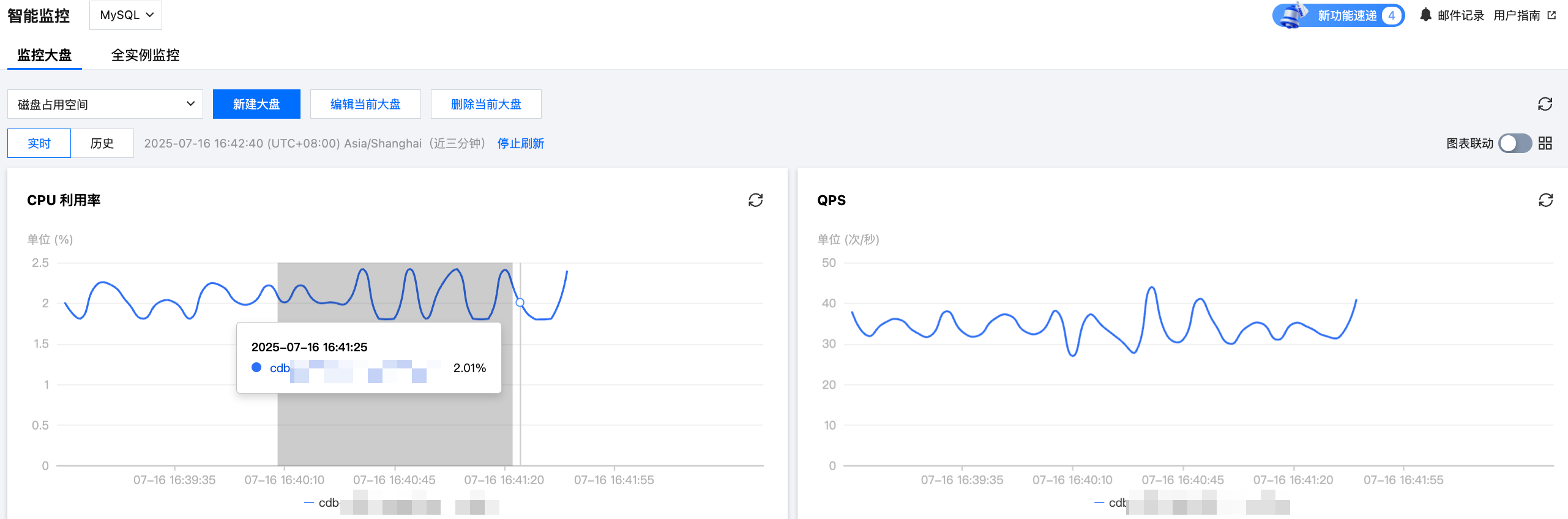Click the 停止刷新 link
The height and width of the screenshot is (519, 1568).
pos(520,143)
